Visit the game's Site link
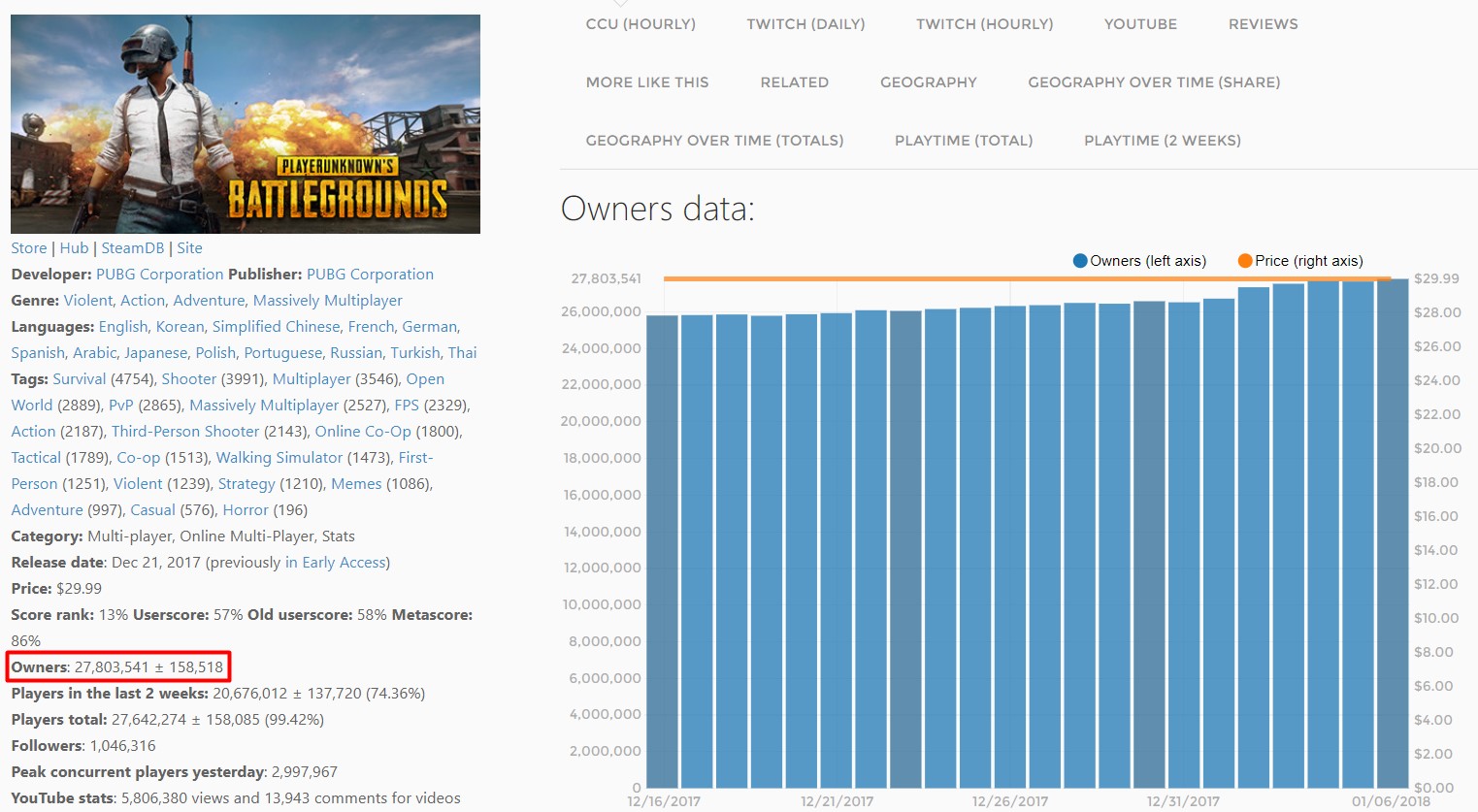Image resolution: width=1478 pixels, height=812 pixels. click(x=189, y=248)
